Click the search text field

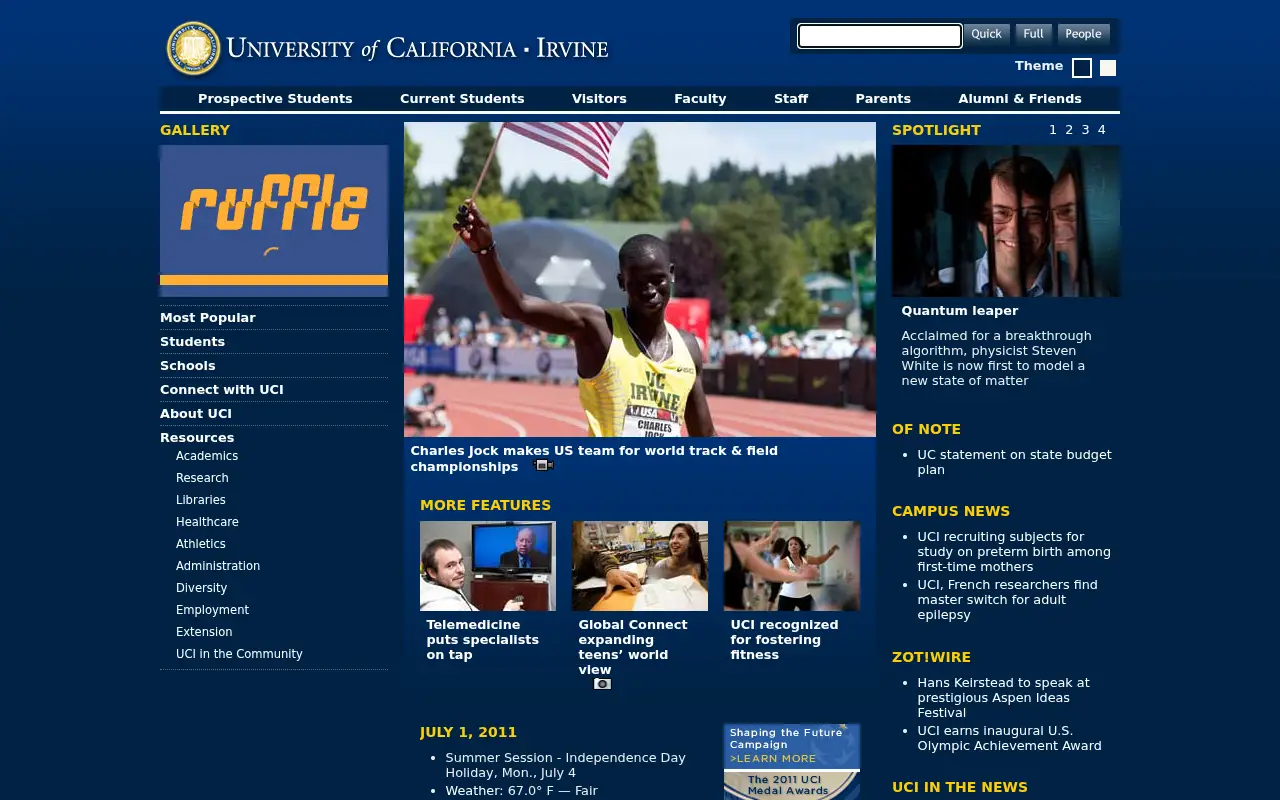point(880,36)
